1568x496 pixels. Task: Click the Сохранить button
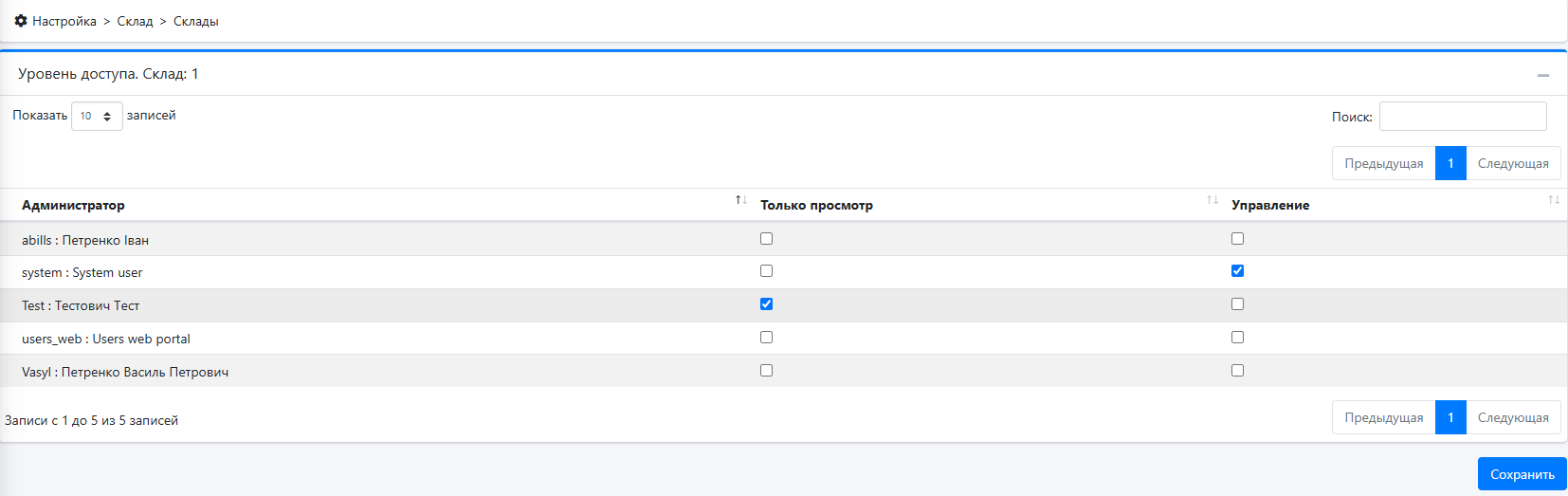pos(1522,474)
